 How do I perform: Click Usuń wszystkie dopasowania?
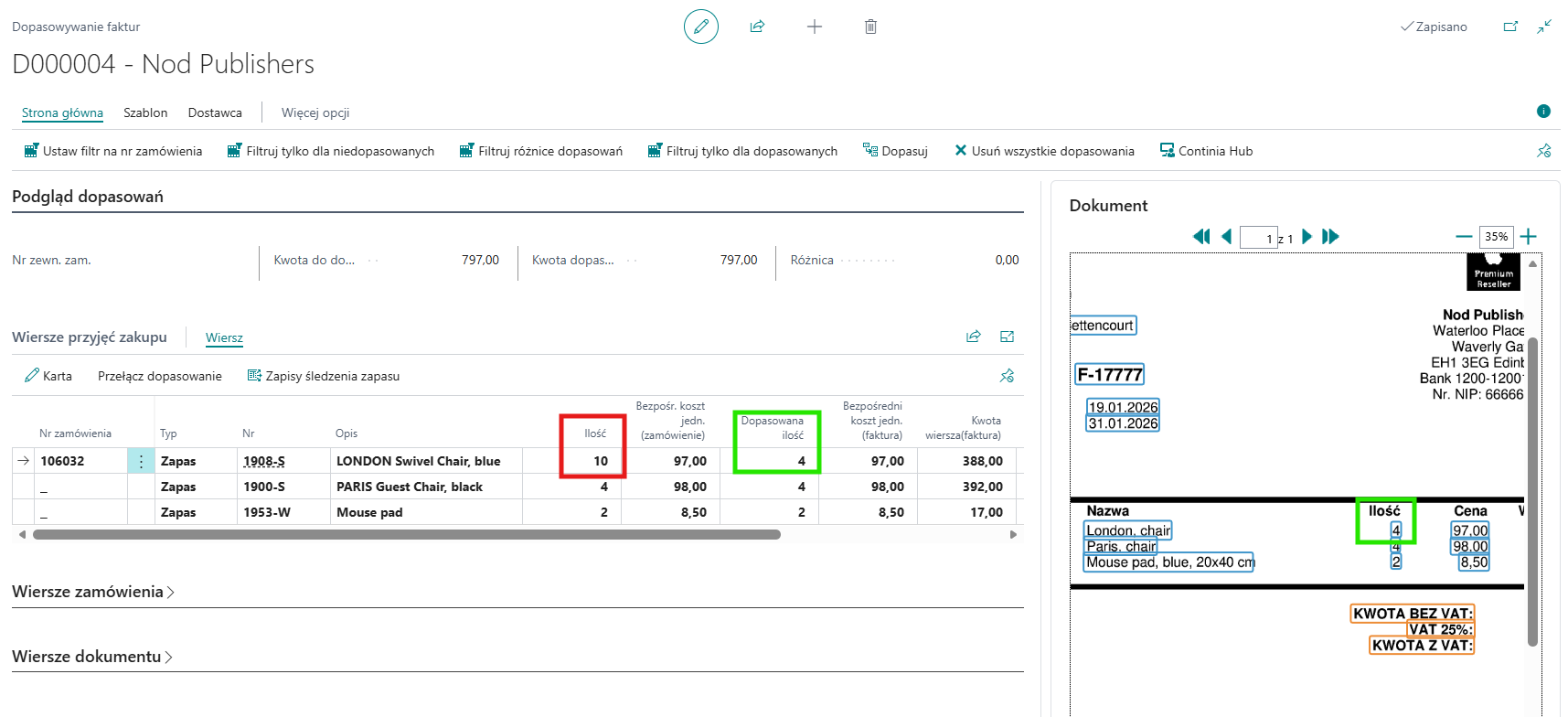(1044, 151)
